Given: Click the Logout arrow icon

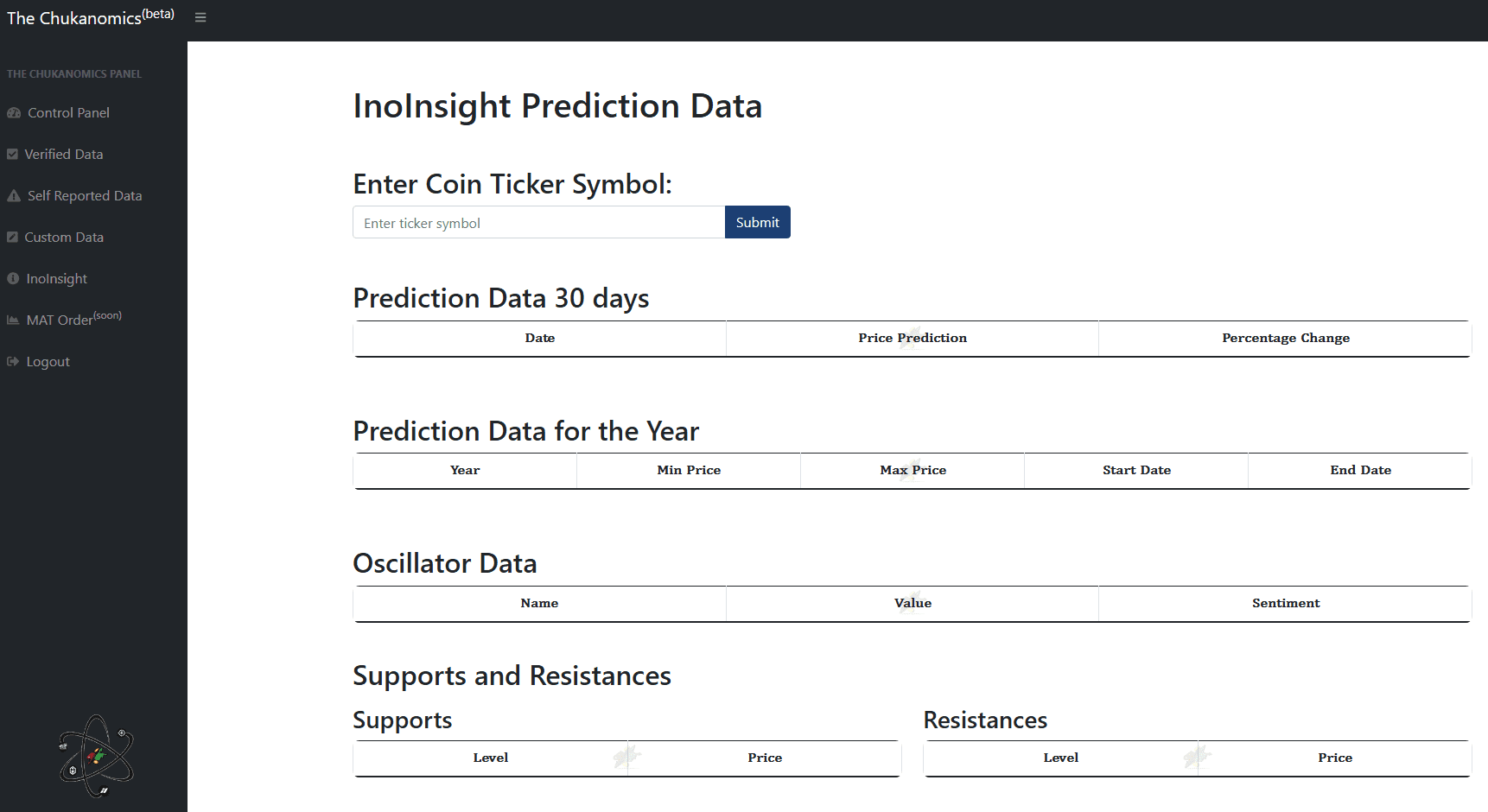Looking at the screenshot, I should pyautogui.click(x=13, y=362).
